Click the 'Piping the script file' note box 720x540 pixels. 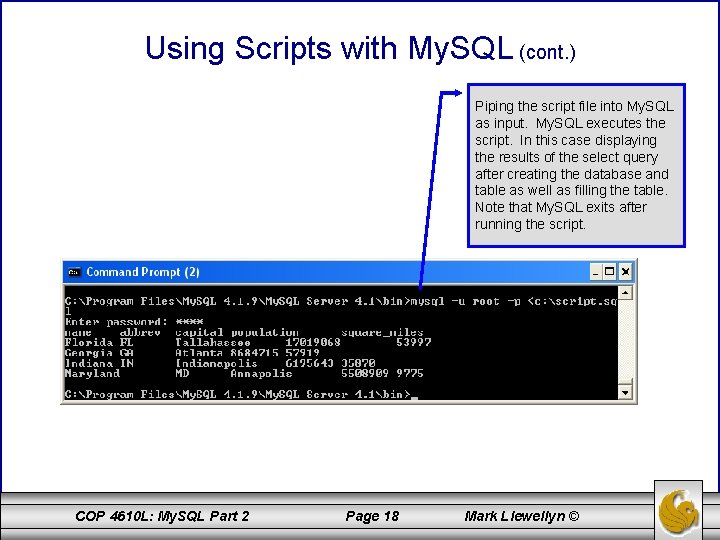576,165
